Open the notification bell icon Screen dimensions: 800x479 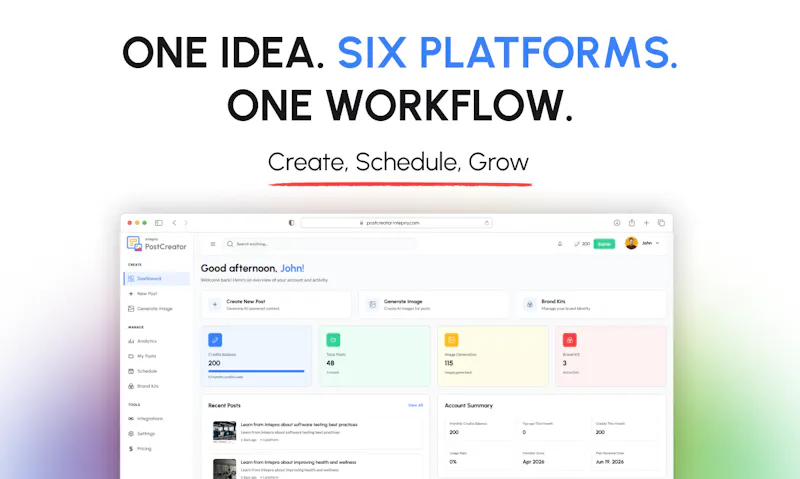pos(560,244)
